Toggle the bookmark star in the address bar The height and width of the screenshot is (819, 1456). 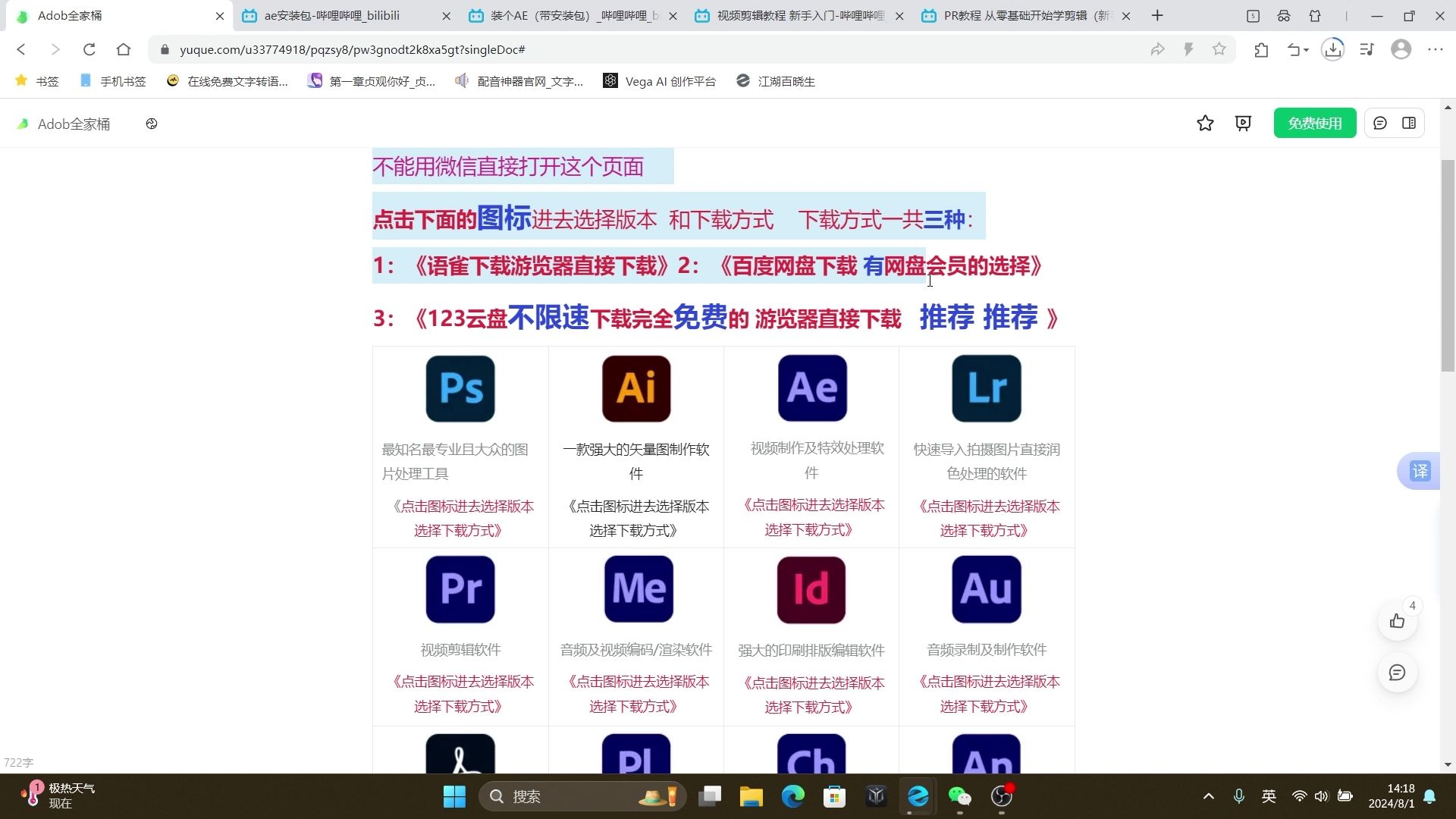pyautogui.click(x=1219, y=49)
